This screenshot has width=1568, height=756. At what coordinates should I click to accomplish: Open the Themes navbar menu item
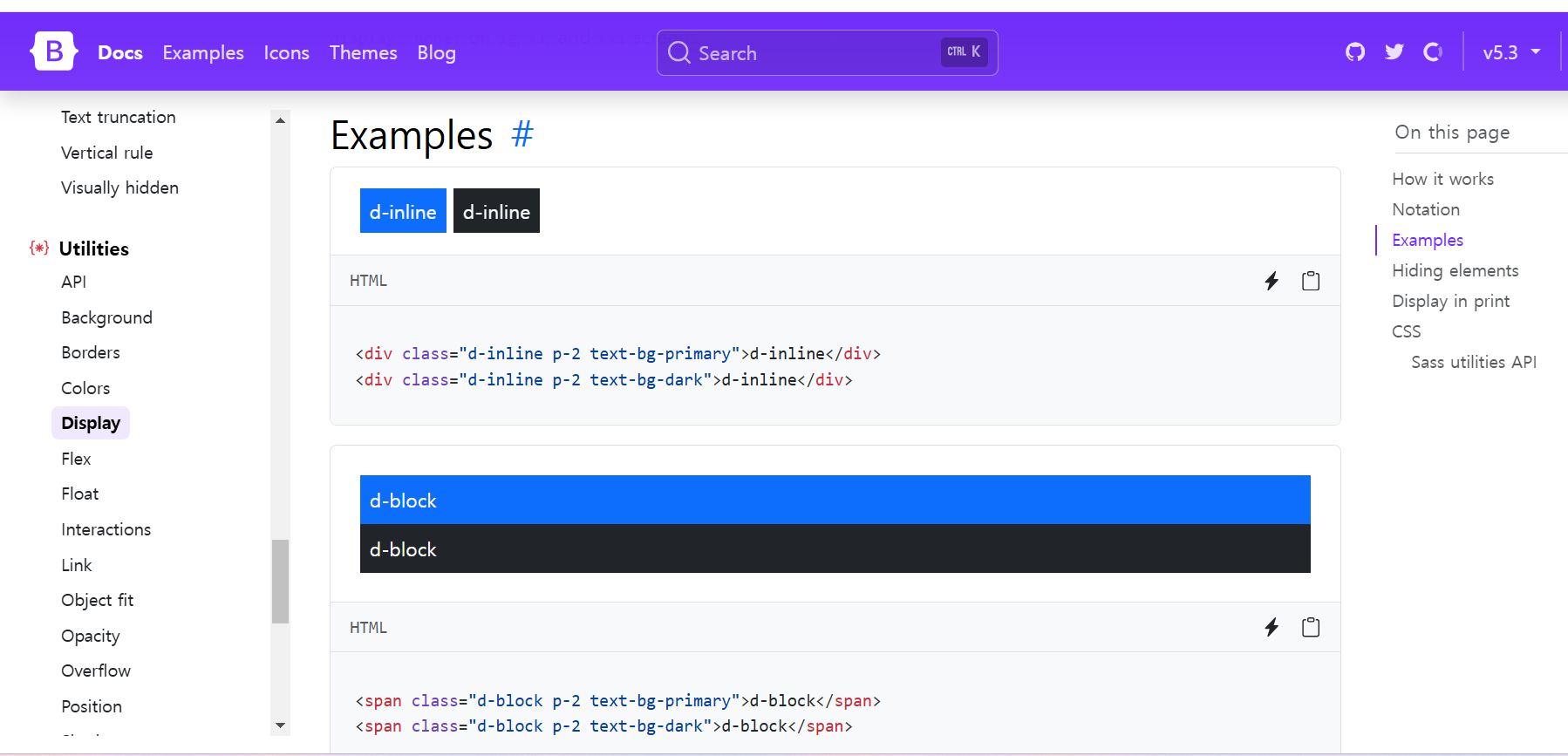coord(363,53)
